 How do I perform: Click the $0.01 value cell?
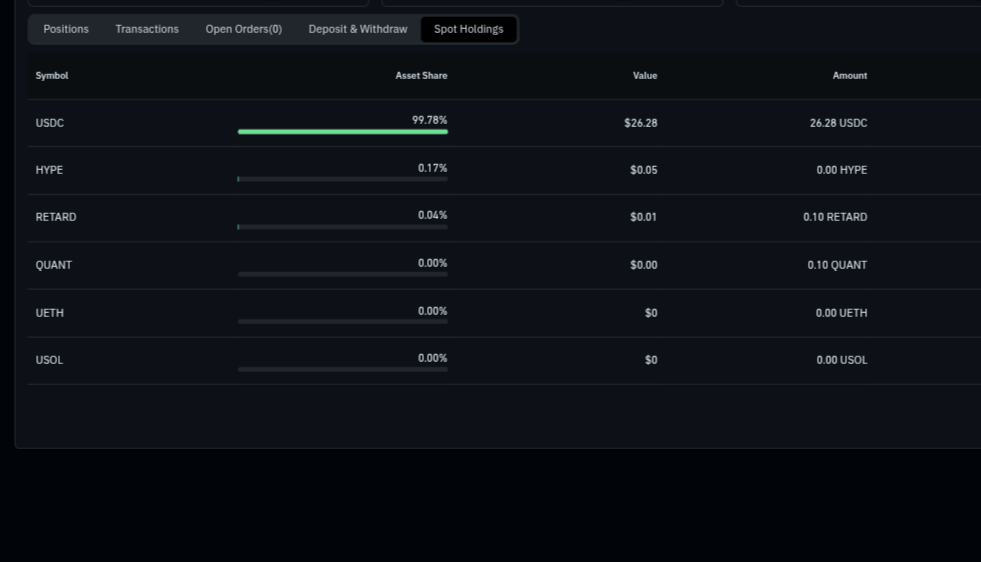tap(644, 217)
